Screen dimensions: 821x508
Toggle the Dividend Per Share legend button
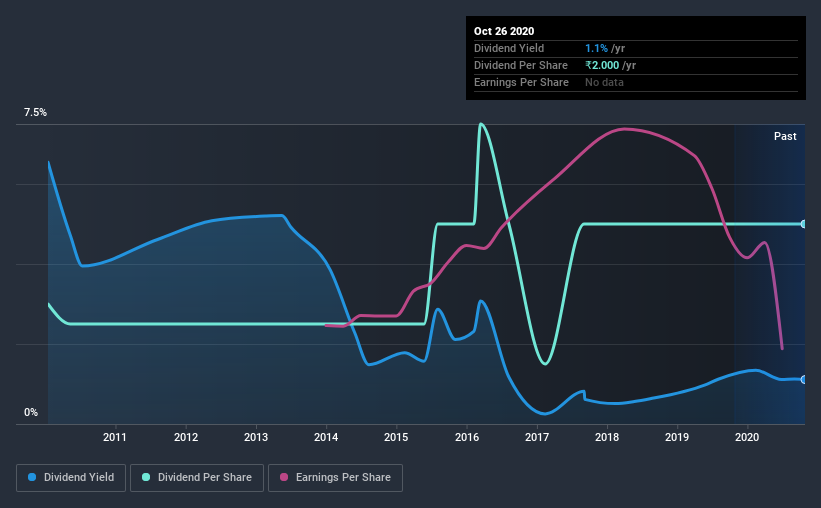197,478
